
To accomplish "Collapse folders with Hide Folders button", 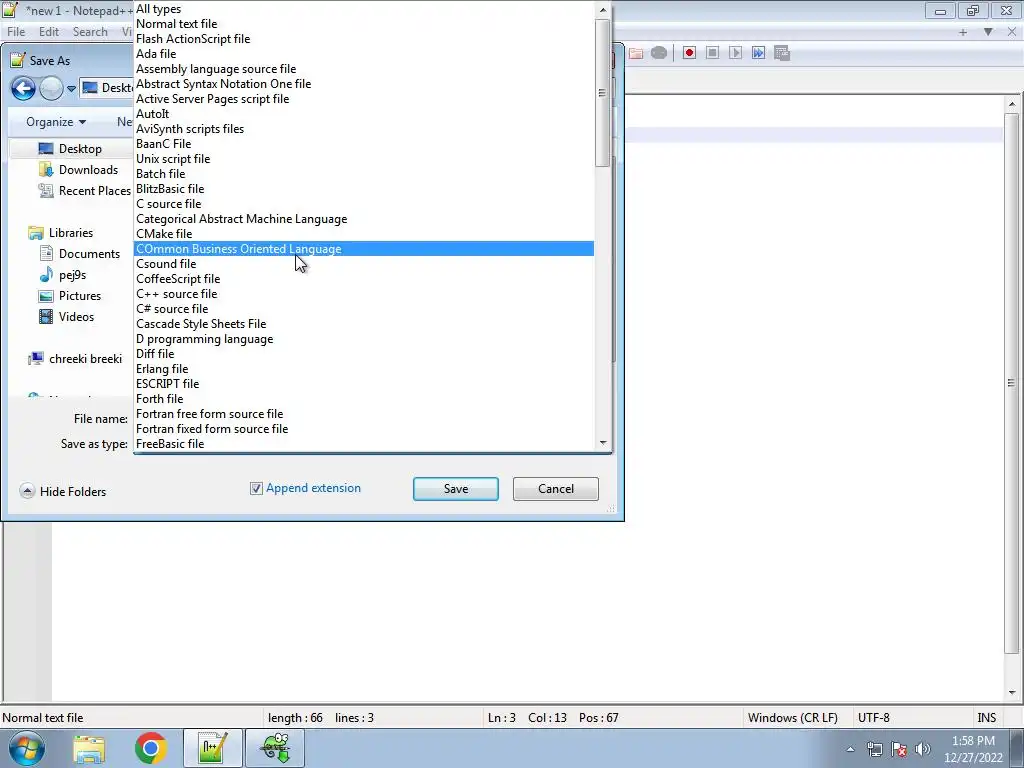I will pos(63,492).
